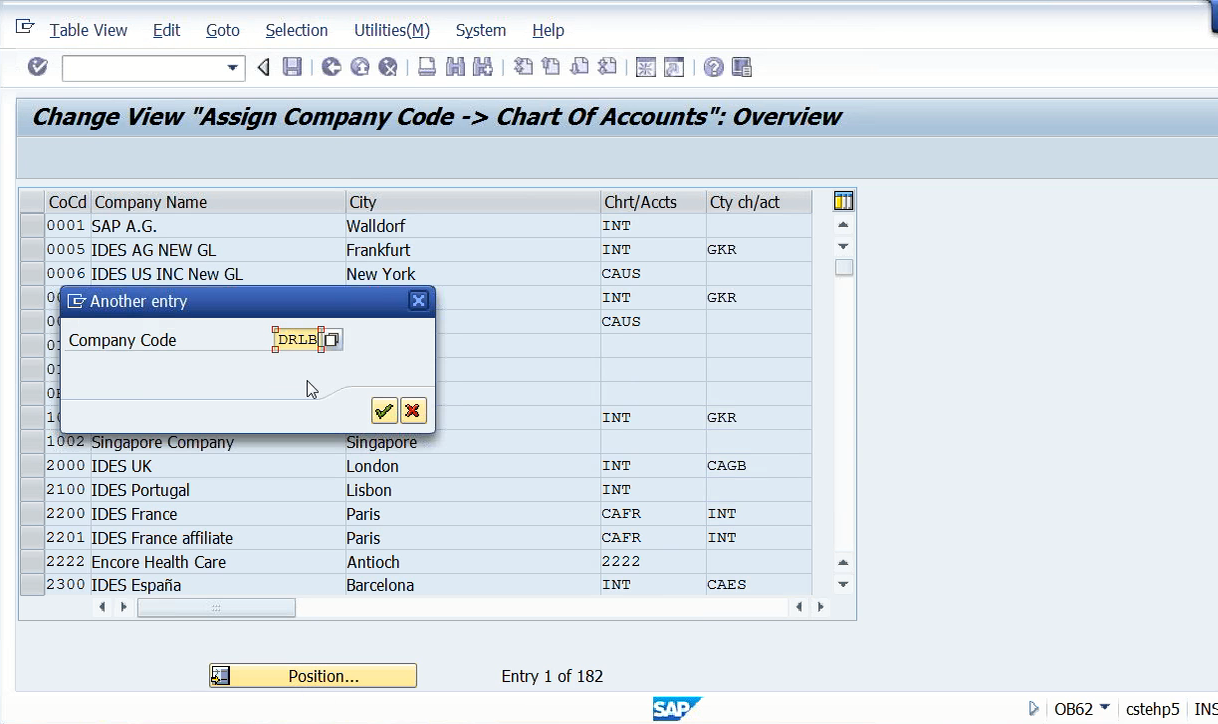Click horizontal scrollbar right arrow on right side

tap(820, 607)
